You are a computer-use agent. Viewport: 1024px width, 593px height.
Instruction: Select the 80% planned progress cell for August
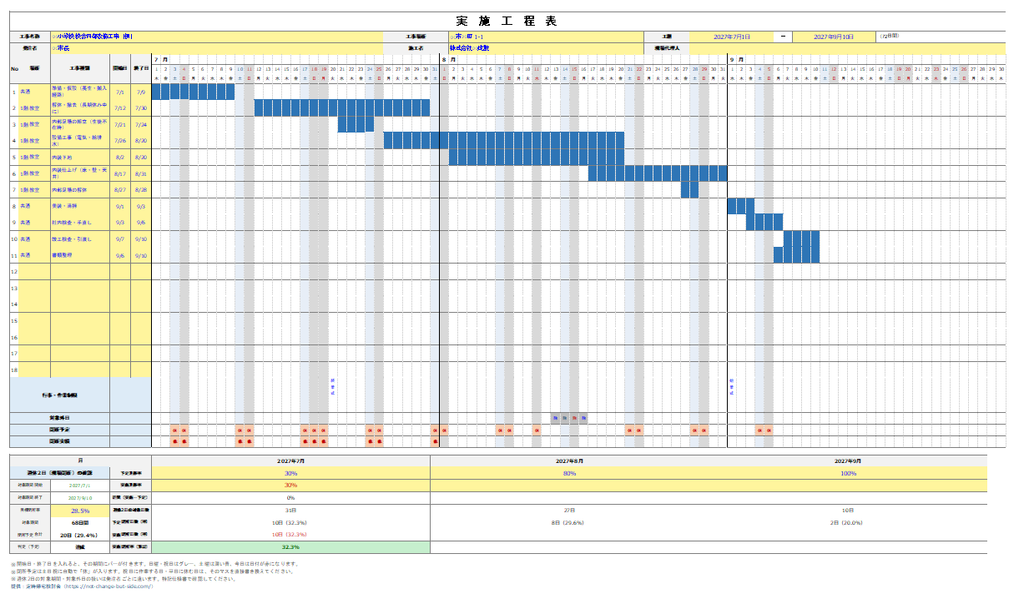[569, 473]
